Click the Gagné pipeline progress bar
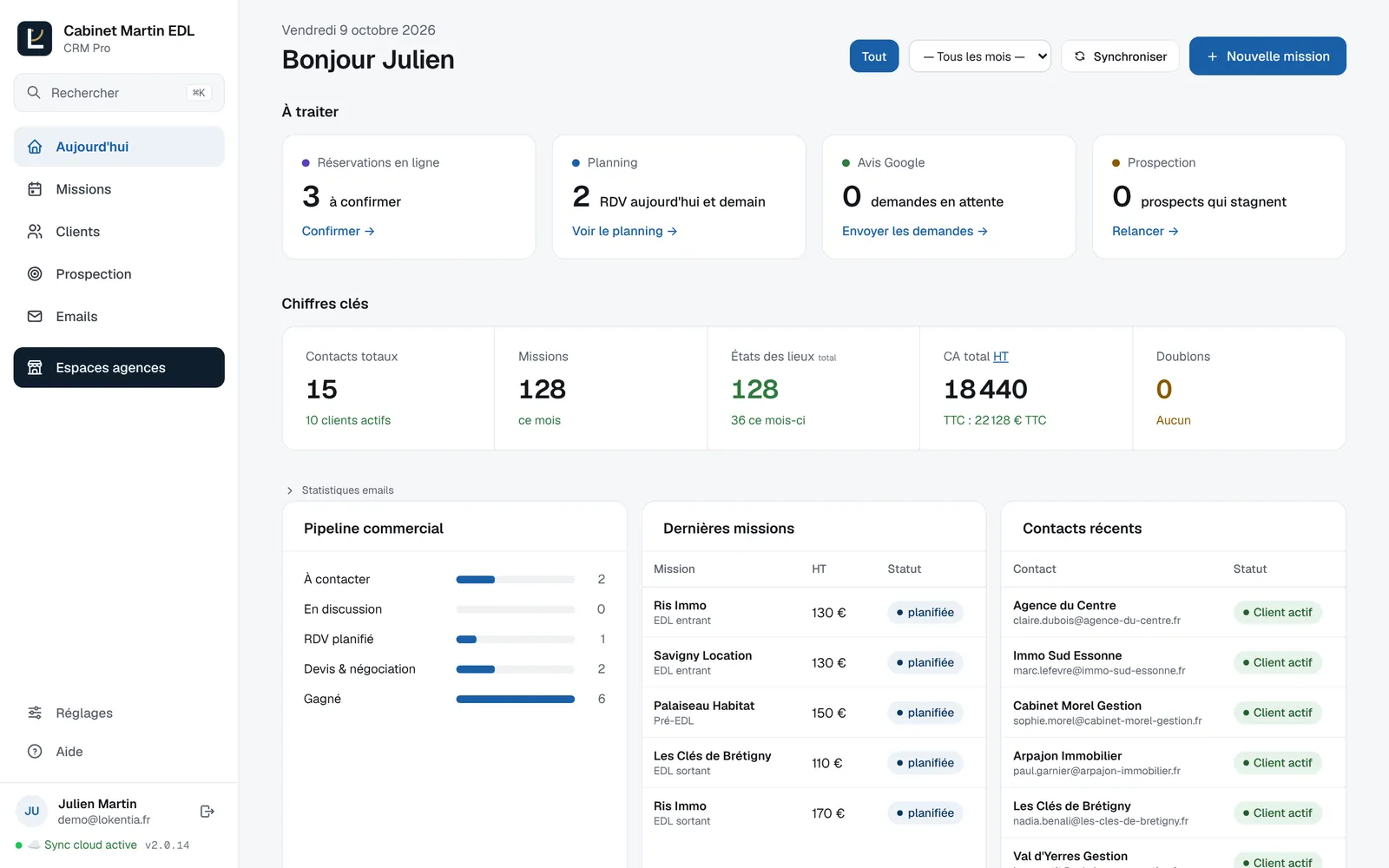 [516, 699]
